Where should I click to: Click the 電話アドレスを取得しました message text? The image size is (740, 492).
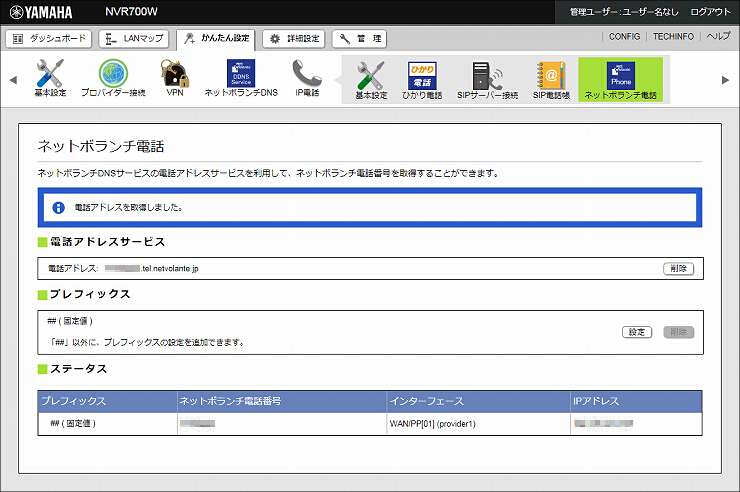click(x=129, y=208)
